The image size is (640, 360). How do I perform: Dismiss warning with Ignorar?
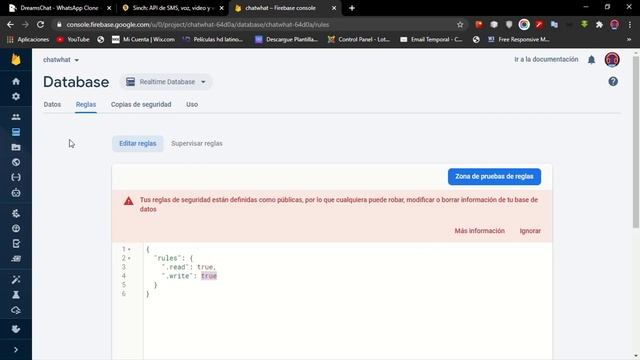530,231
